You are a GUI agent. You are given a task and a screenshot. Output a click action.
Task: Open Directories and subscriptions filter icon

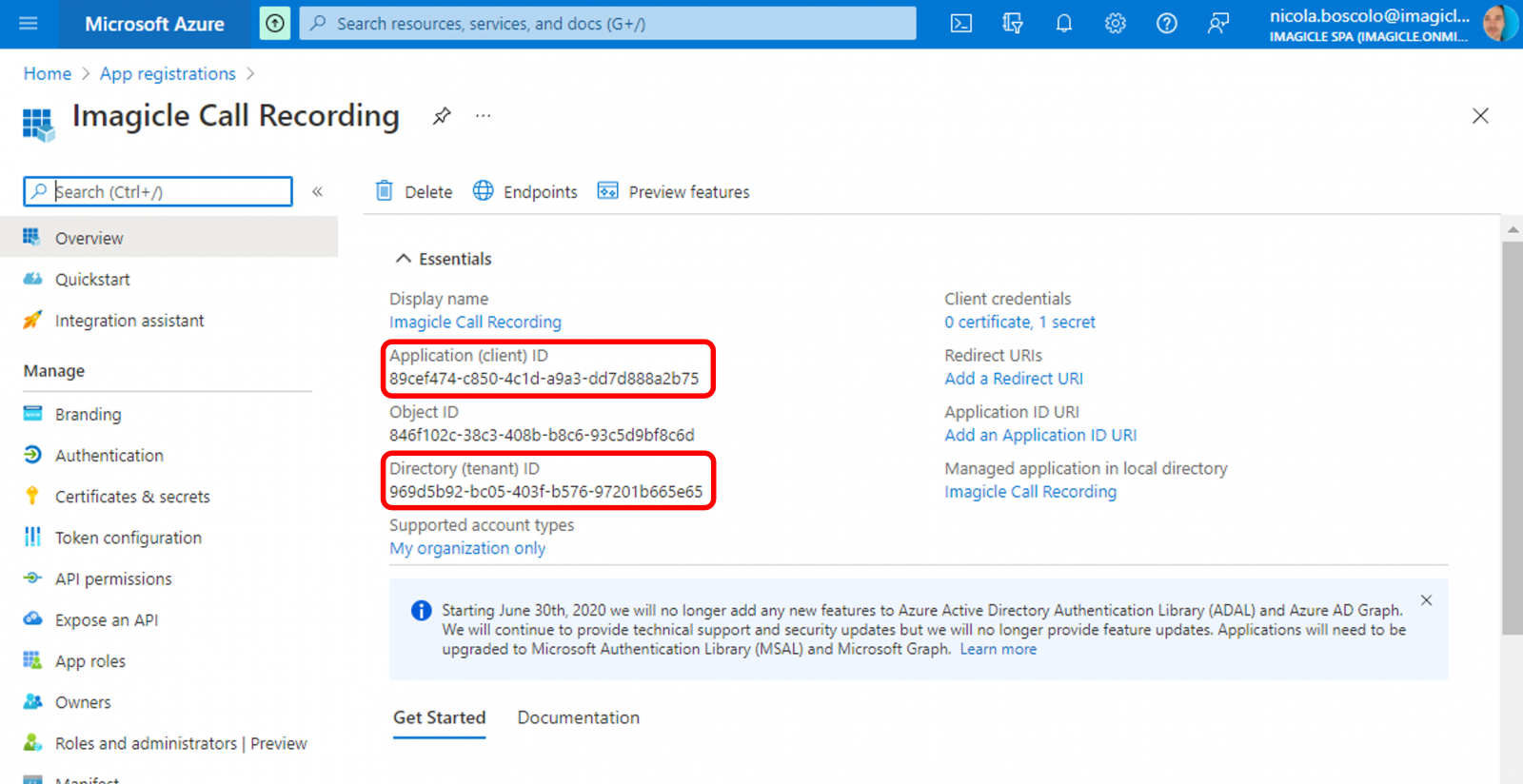coord(1013,24)
